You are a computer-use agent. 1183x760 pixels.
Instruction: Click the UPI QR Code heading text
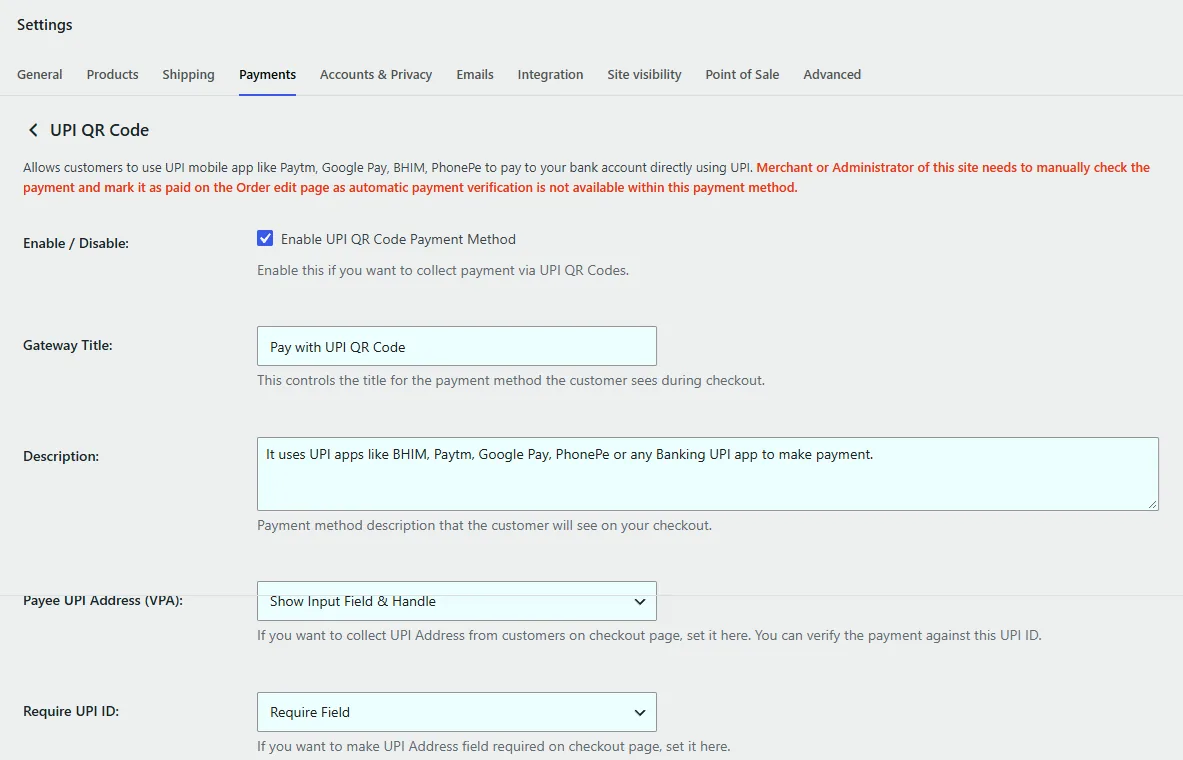[x=99, y=130]
